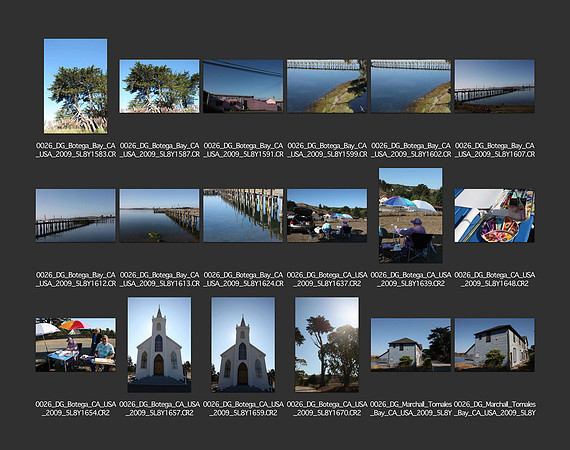Click the filename ending 5L8Y1657.CR2
570x450 pixels.
point(160,409)
